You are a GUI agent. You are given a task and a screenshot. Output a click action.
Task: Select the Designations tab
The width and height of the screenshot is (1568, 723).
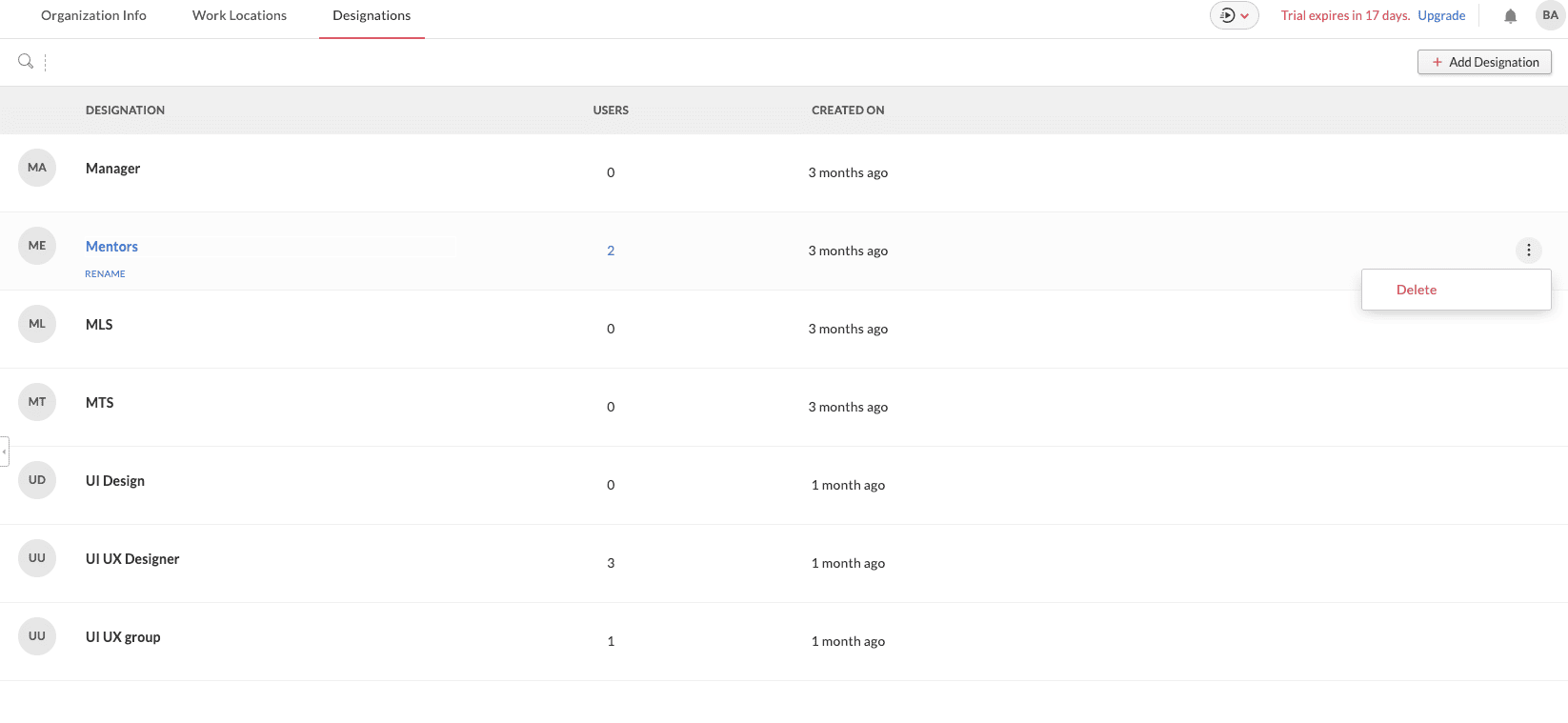pyautogui.click(x=372, y=16)
